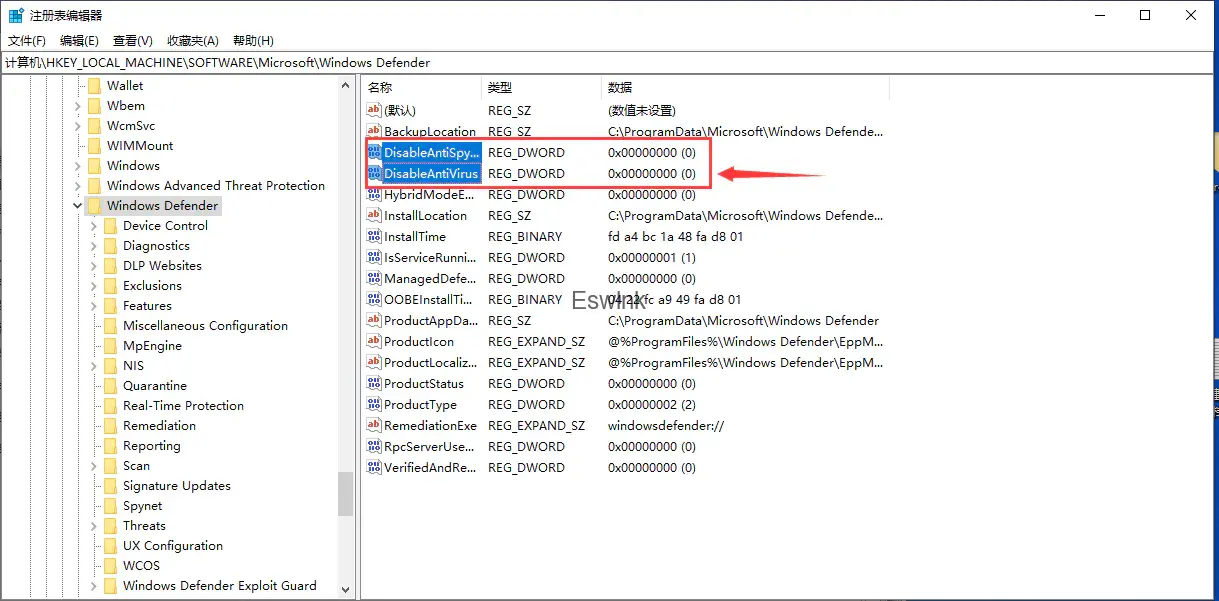Click the InstallTime binary value icon
This screenshot has height=601, width=1219.
[x=375, y=237]
